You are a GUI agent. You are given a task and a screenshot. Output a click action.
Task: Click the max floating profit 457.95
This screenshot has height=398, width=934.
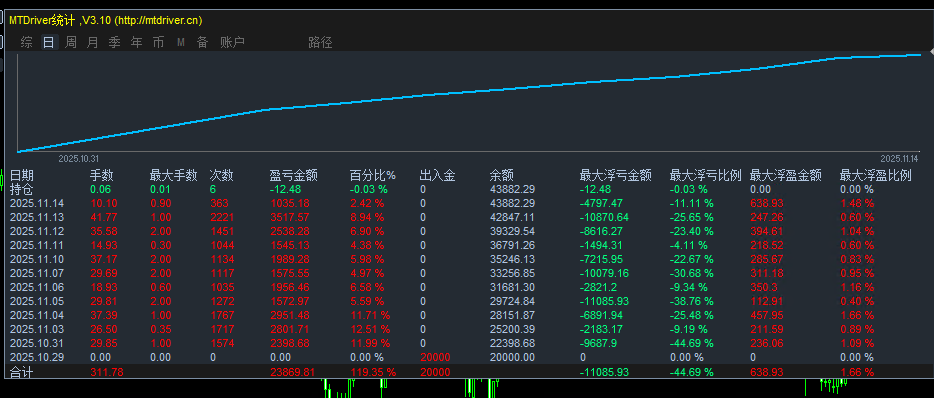[x=766, y=315]
